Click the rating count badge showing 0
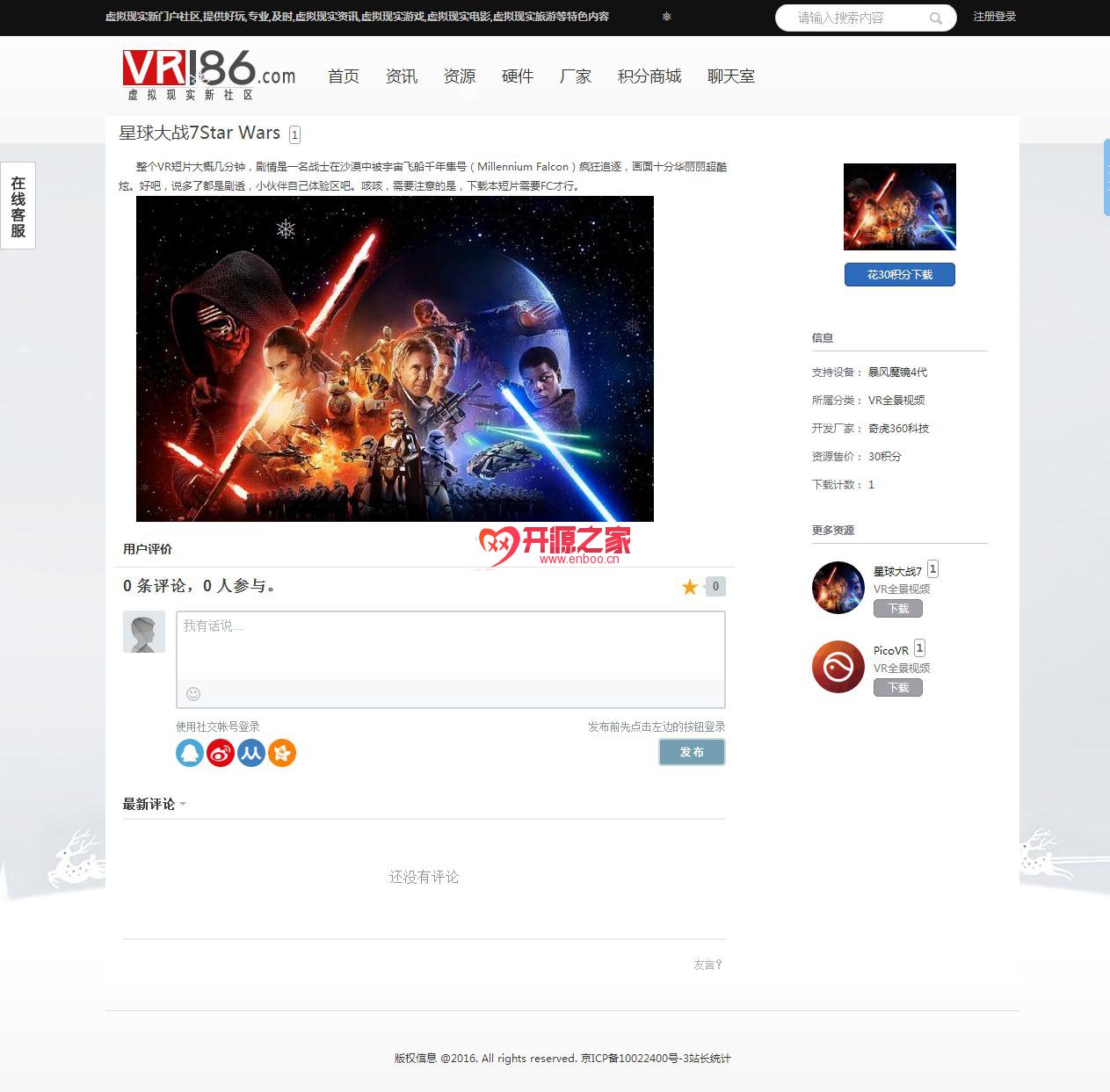1110x1092 pixels. tap(715, 587)
